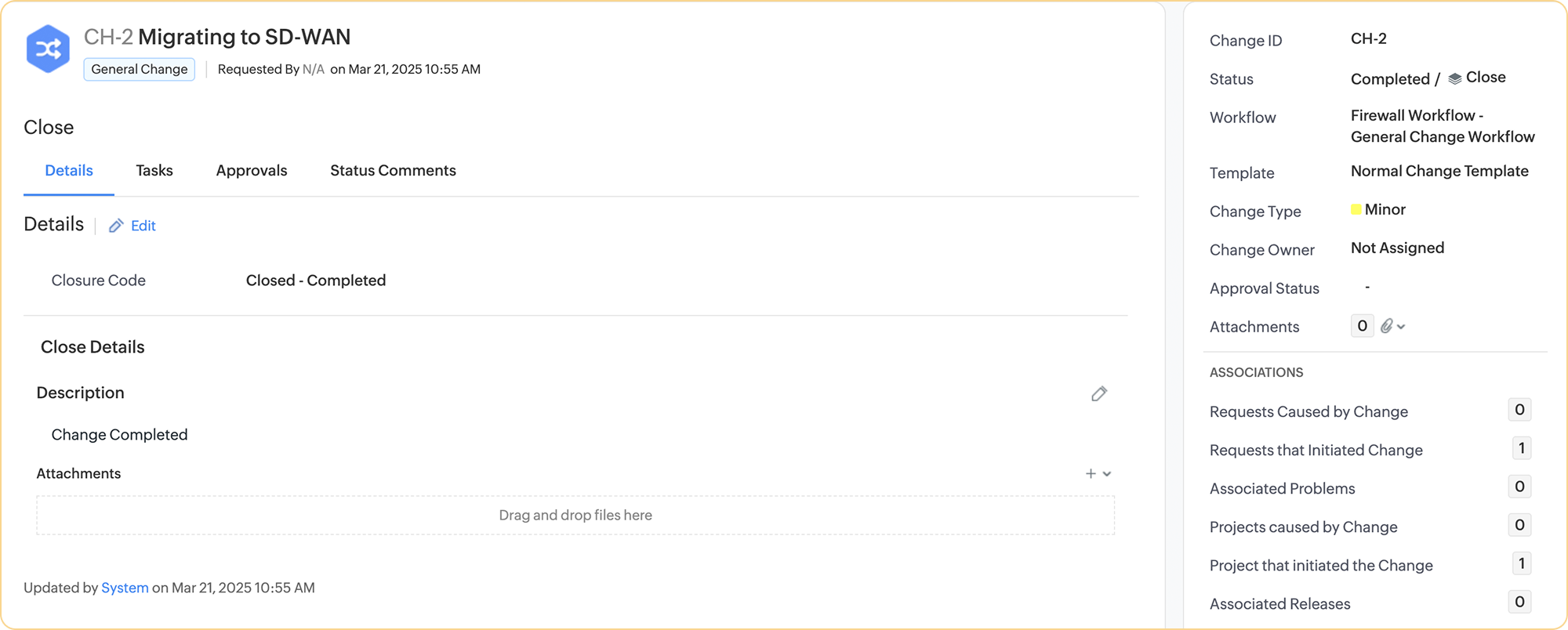Click the Attachments count badge showing 0
Image resolution: width=1568 pixels, height=630 pixels.
[x=1362, y=325]
